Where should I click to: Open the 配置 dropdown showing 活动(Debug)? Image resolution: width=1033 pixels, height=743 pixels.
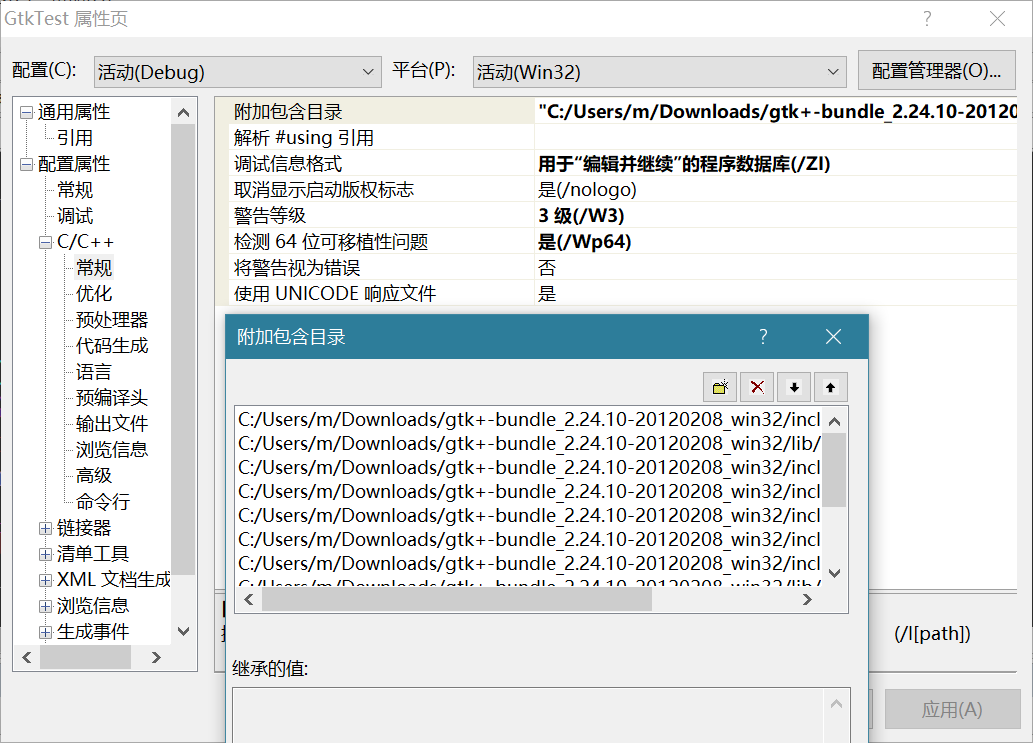click(x=237, y=72)
